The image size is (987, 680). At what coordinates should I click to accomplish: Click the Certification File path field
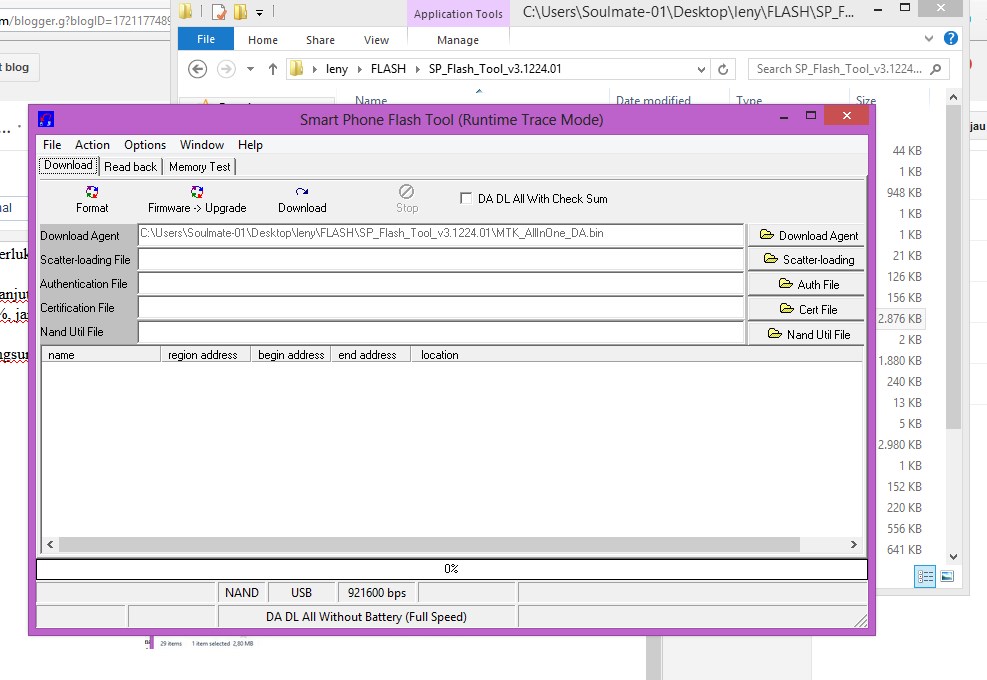click(441, 308)
